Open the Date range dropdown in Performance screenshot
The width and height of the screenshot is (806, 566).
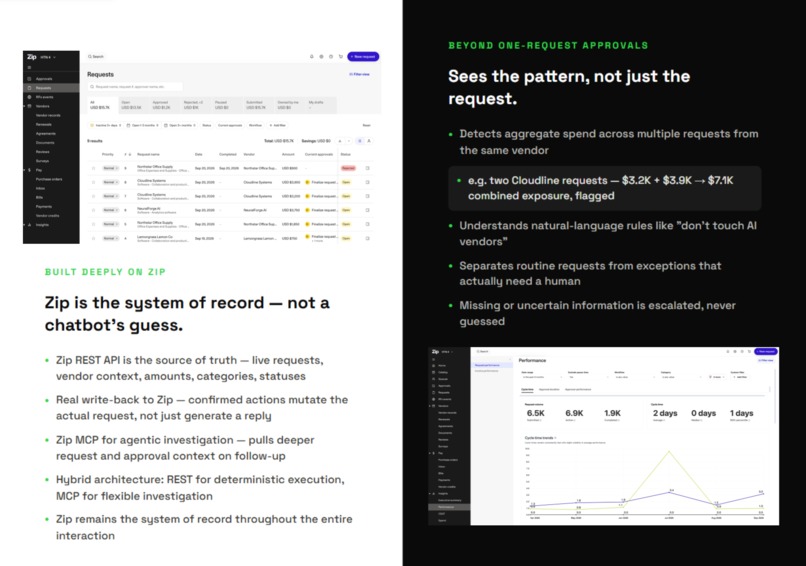click(x=541, y=377)
